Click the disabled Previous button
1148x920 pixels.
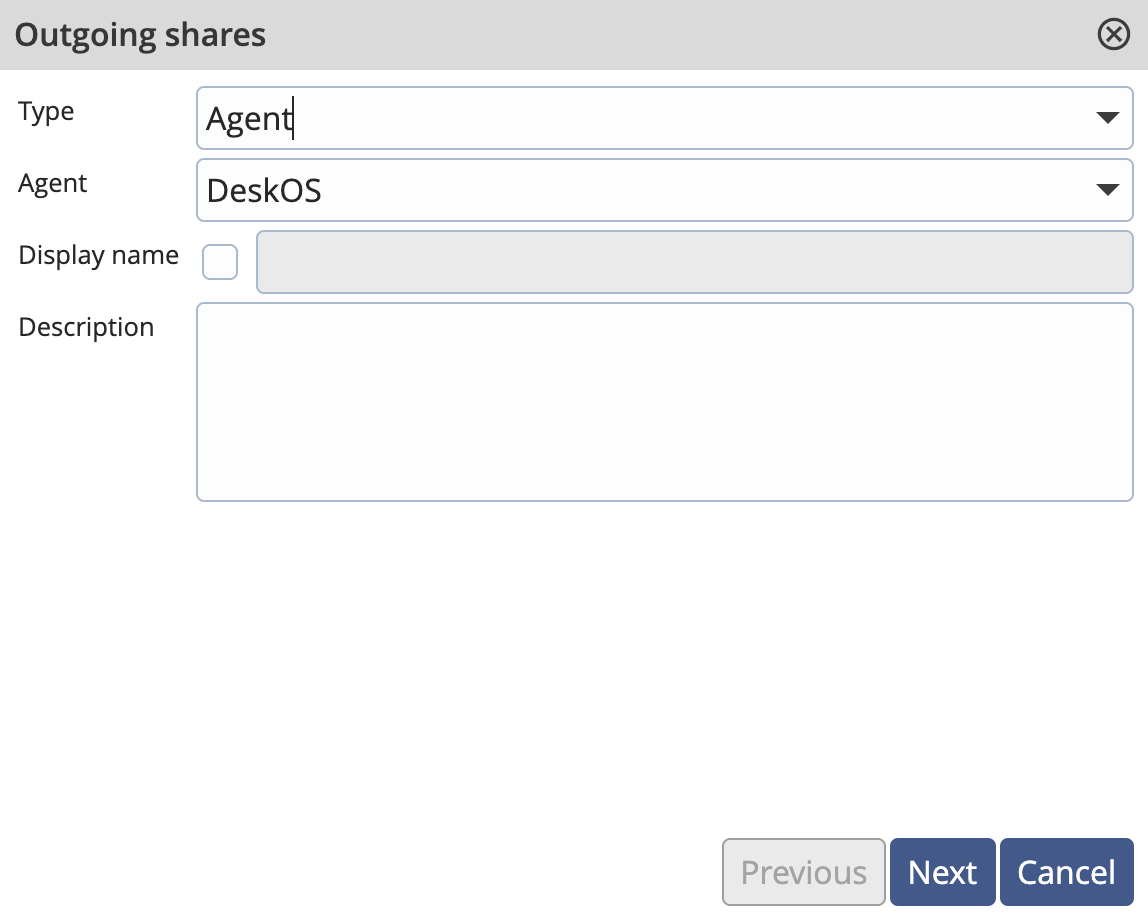click(x=803, y=871)
